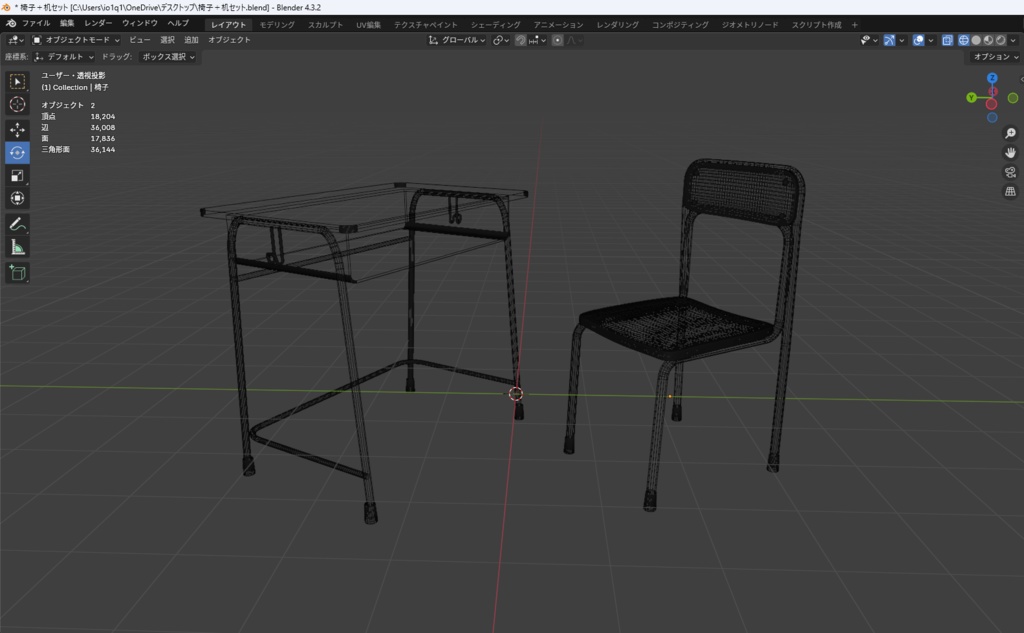Image resolution: width=1024 pixels, height=633 pixels.
Task: Open proportional falloff dropdown
Action: (x=574, y=40)
